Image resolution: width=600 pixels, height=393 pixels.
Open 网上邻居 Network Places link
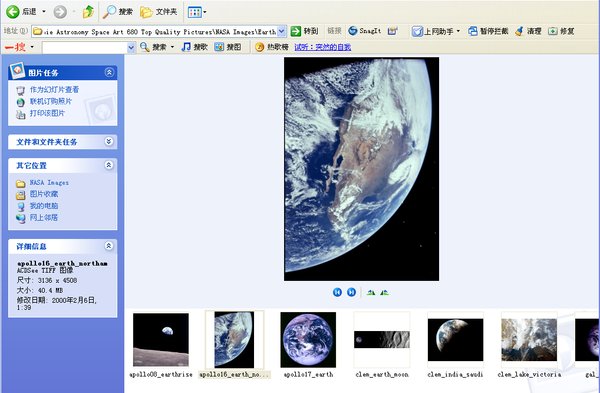pos(44,218)
